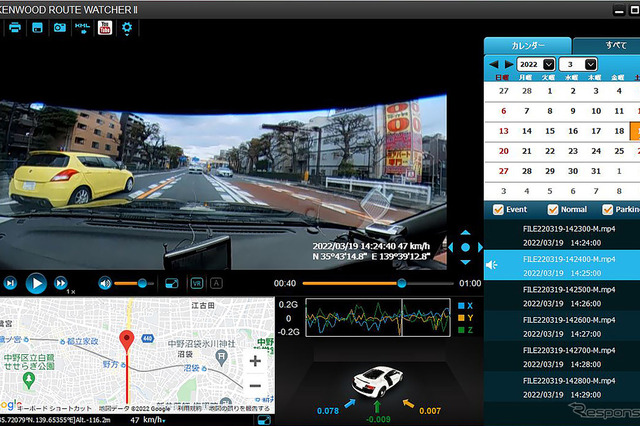640x426 pixels.
Task: Fast forward the playback
Action: click(x=61, y=283)
